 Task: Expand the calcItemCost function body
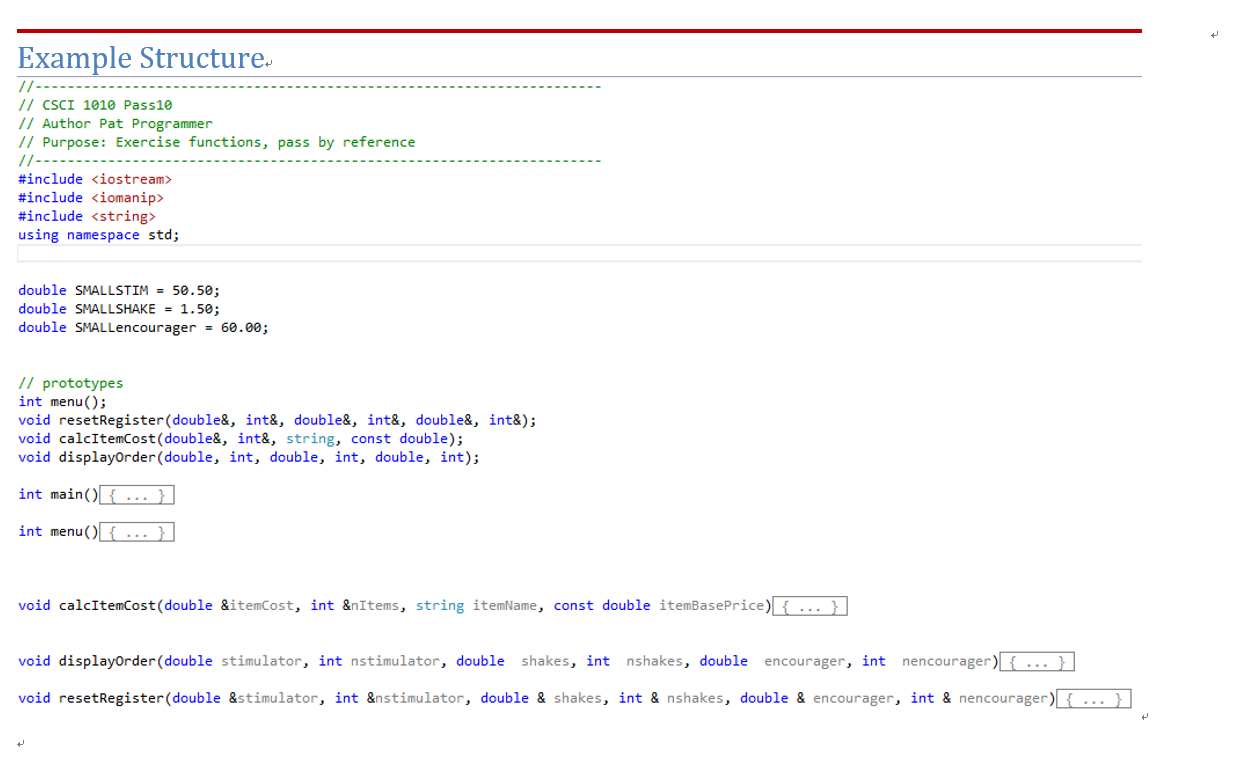coord(809,605)
